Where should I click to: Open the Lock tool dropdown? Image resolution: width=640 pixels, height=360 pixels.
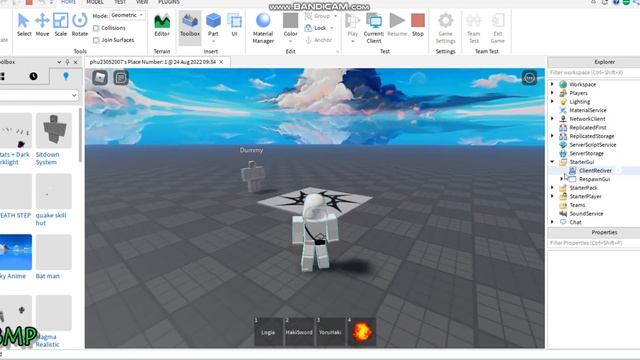(x=332, y=28)
